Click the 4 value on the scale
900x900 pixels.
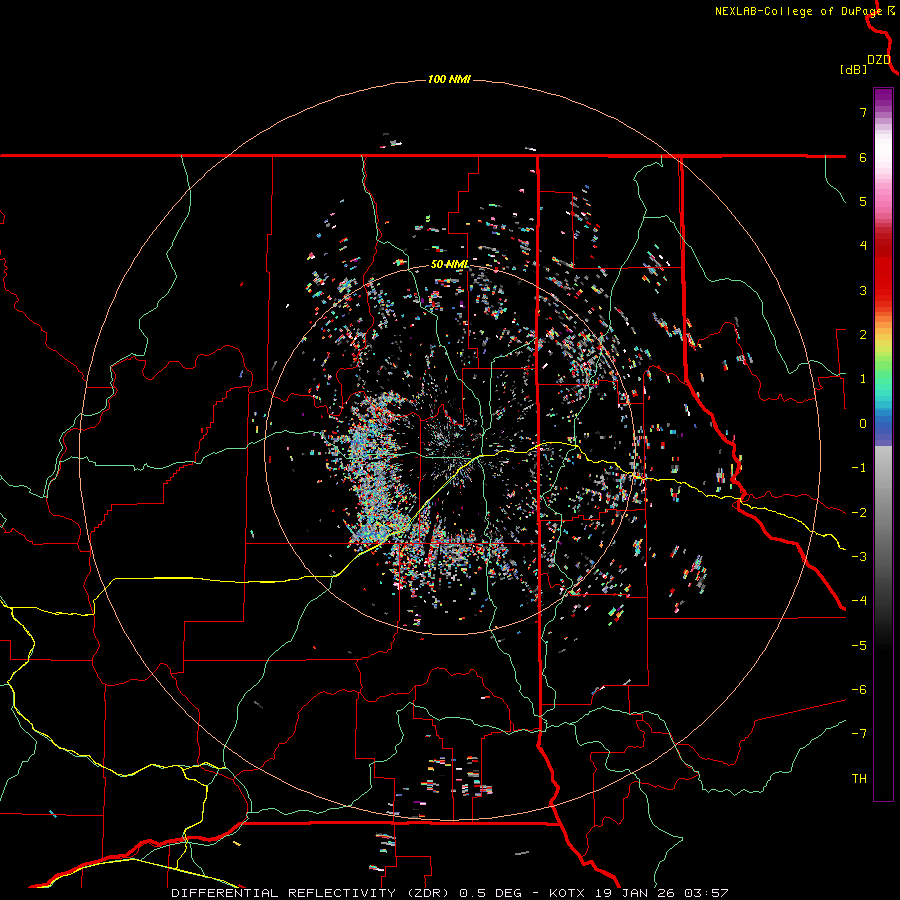point(863,246)
